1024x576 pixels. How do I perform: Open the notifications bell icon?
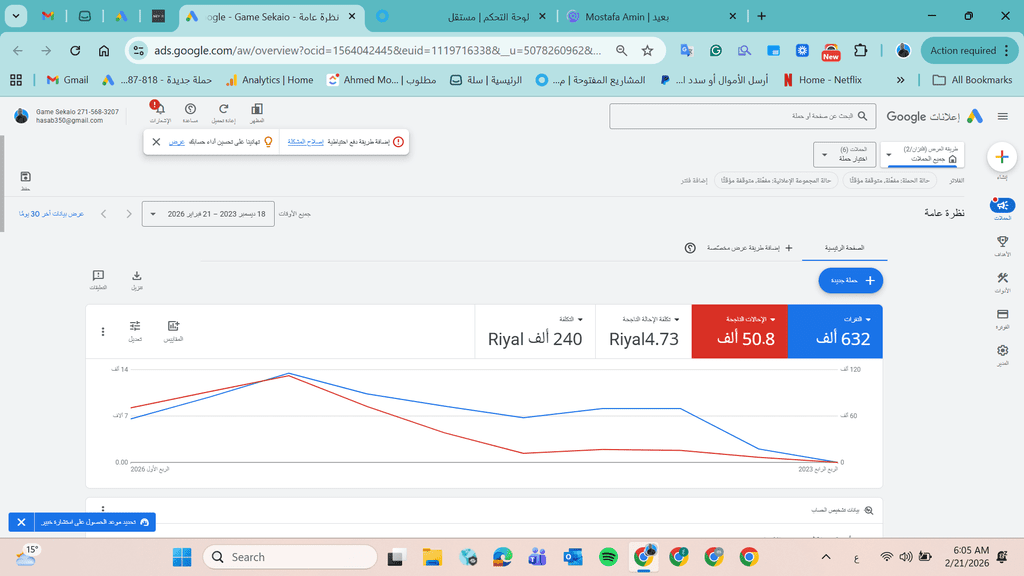tap(159, 109)
